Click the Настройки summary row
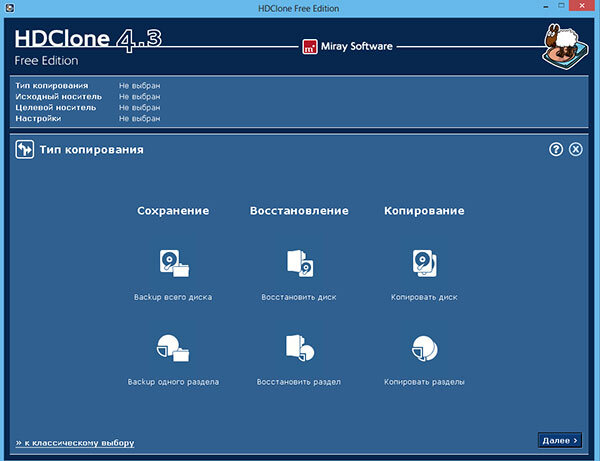Viewport: 600px width, 461px height. (x=88, y=119)
